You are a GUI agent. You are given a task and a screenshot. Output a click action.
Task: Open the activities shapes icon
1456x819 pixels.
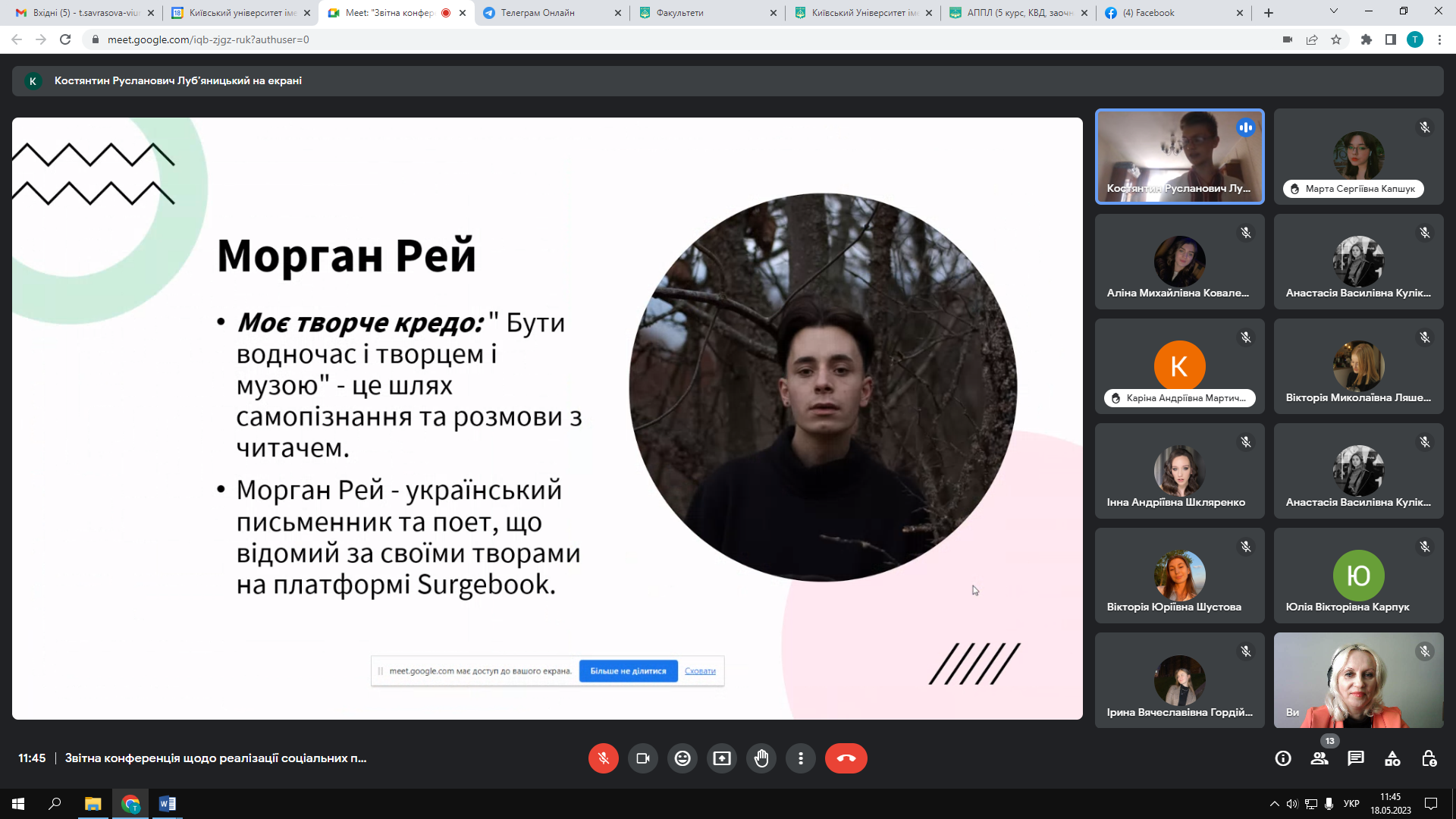tap(1392, 758)
